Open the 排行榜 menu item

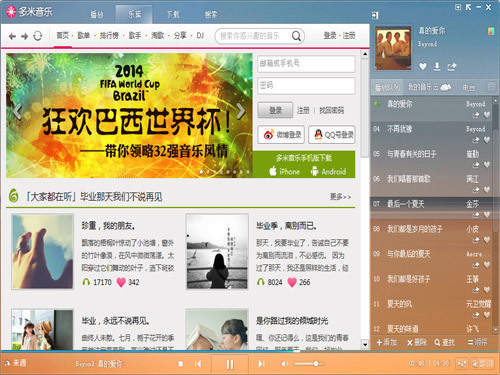(x=109, y=35)
